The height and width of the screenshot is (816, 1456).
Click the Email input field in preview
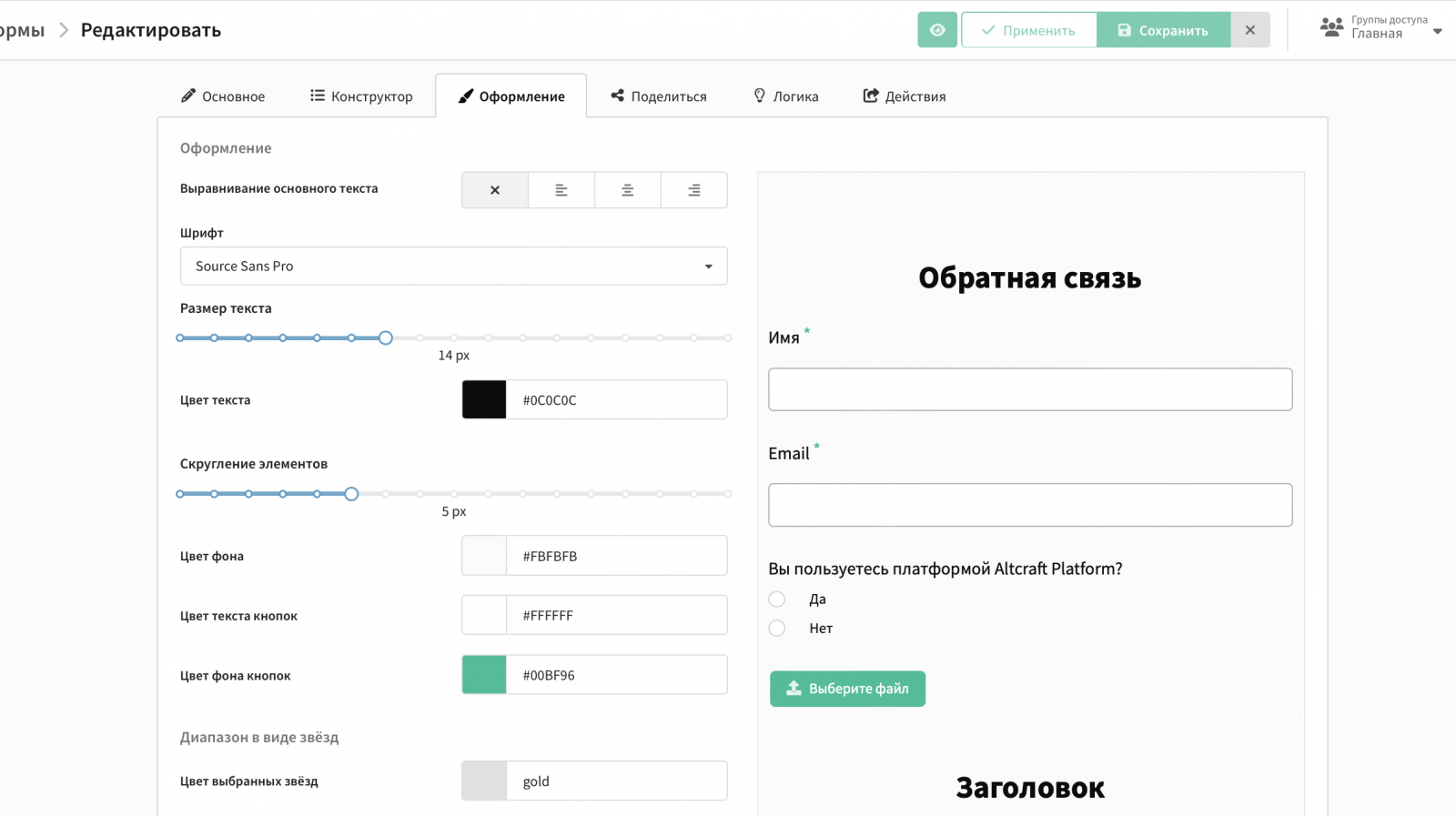[1030, 505]
